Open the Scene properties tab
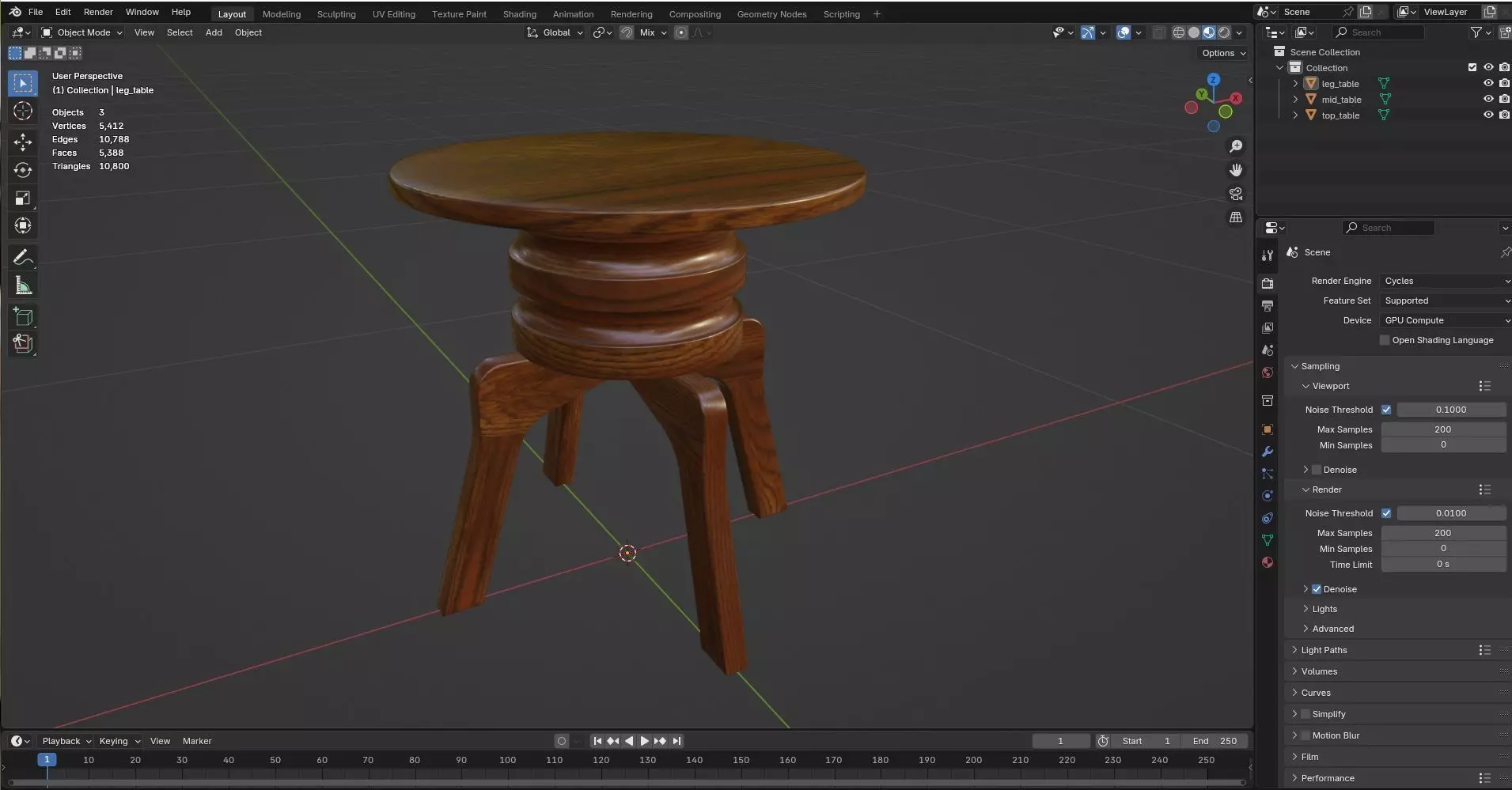Image resolution: width=1512 pixels, height=790 pixels. point(1268,350)
